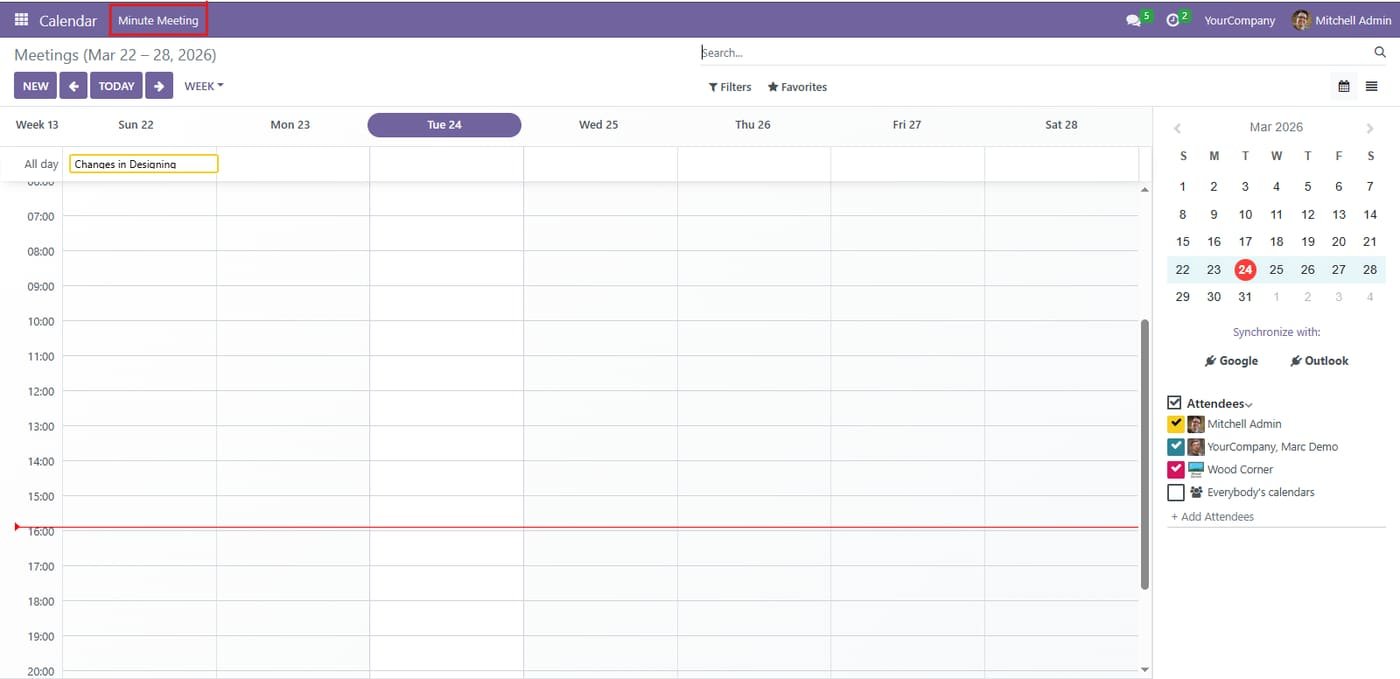Toggle Mitchell Admin yellow checkbox
Screen dimensions: 1400x679
1176,424
